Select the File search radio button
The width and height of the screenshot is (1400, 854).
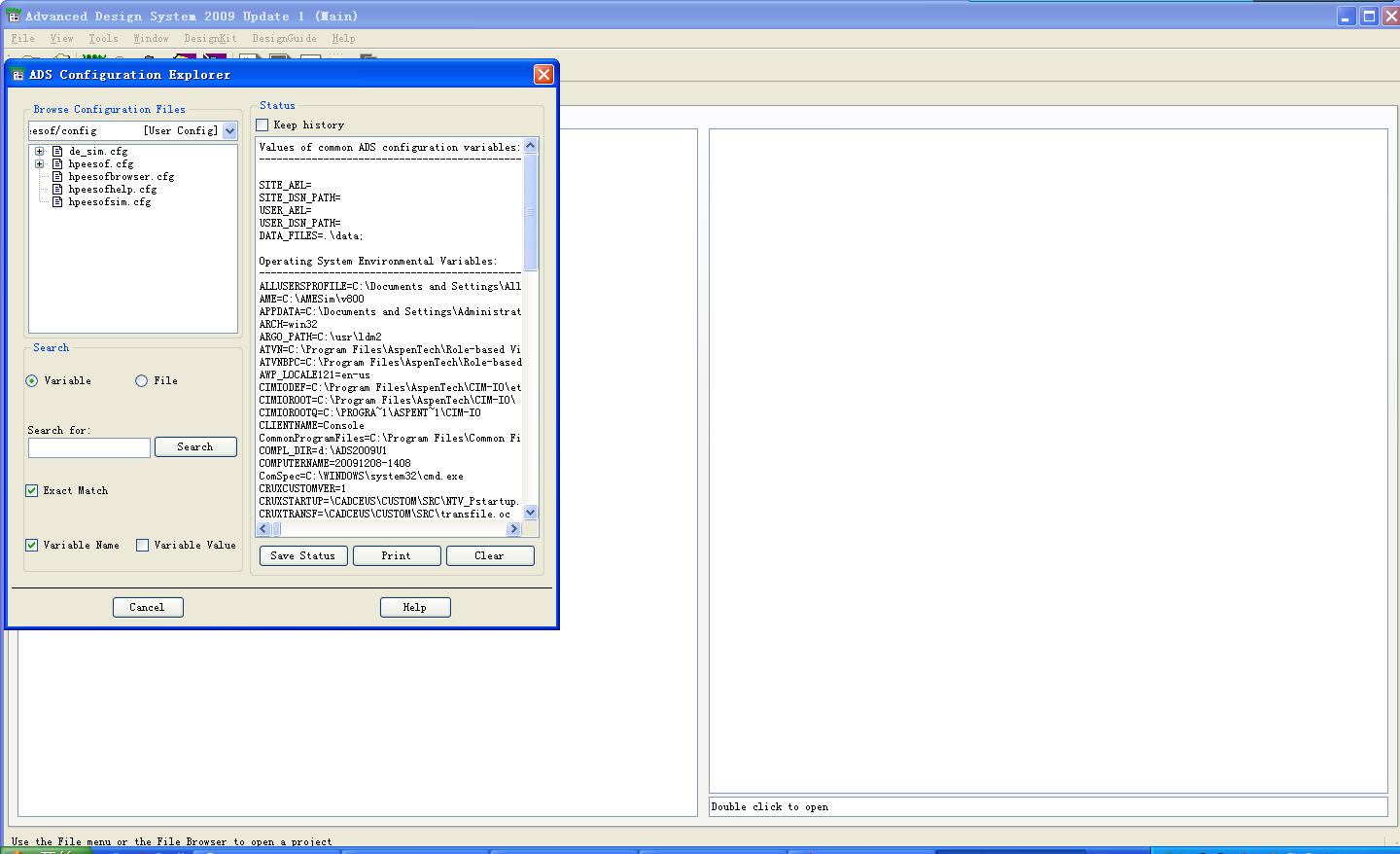[x=141, y=381]
